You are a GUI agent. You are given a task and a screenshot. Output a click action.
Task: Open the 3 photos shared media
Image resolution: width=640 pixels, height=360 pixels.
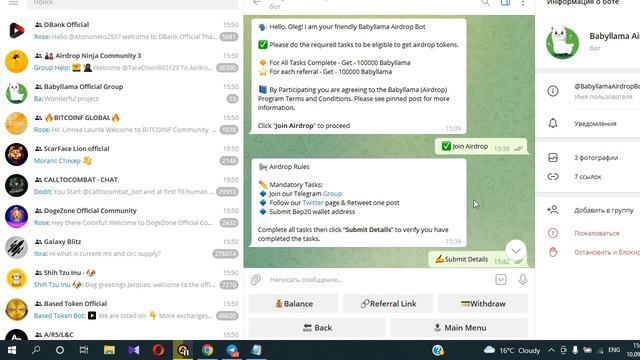[x=588, y=158]
